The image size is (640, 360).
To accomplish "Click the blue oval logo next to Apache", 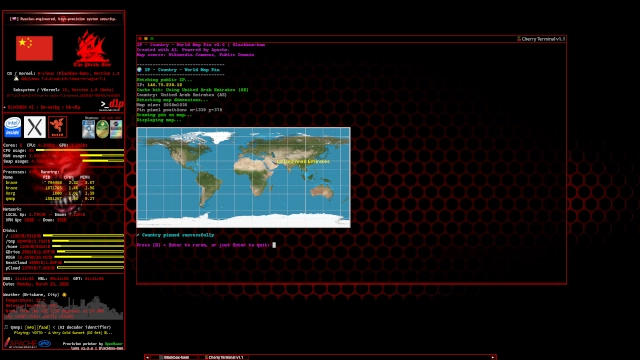I will tap(44, 344).
